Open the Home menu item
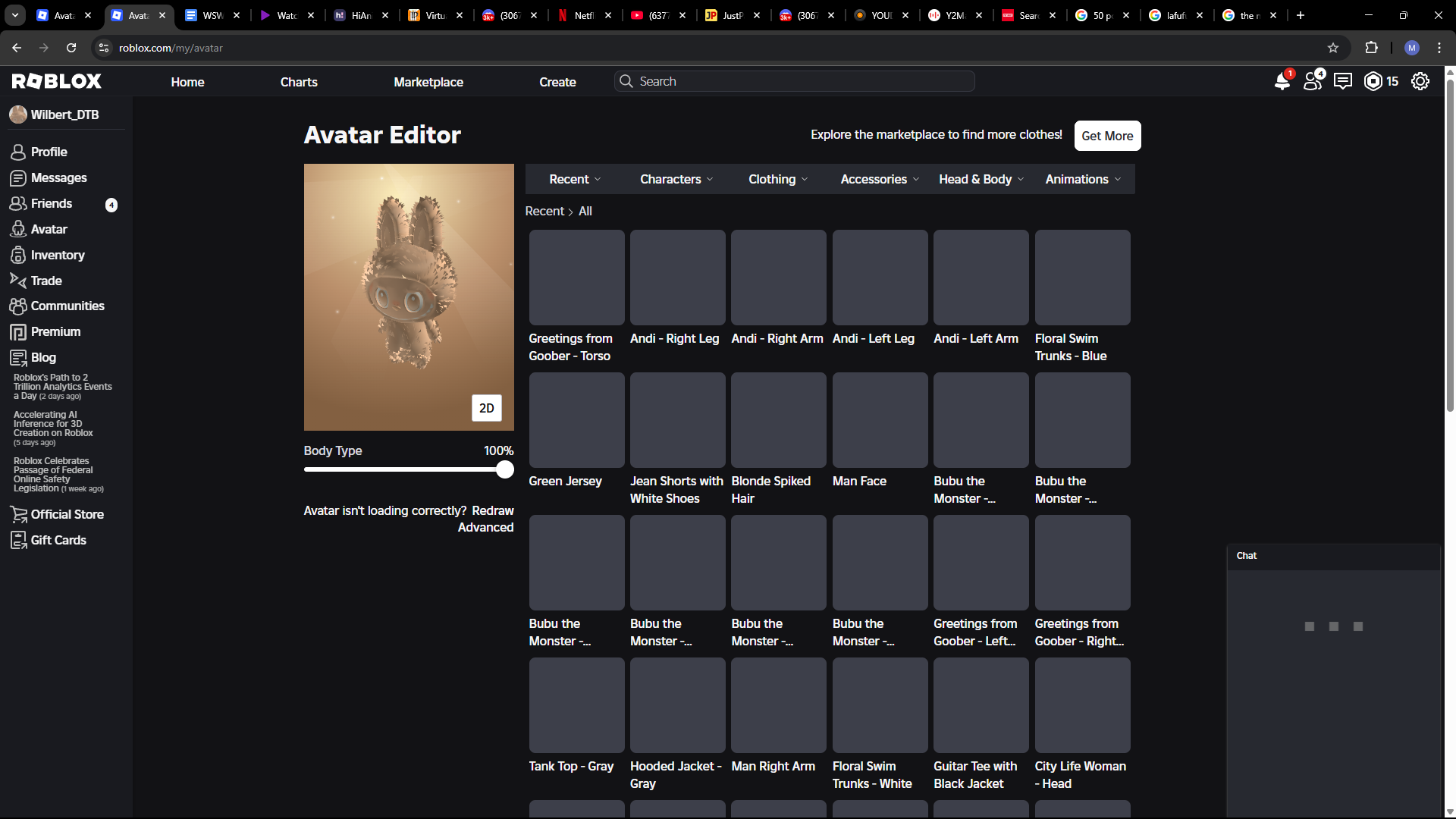The image size is (1456, 819). [x=187, y=82]
